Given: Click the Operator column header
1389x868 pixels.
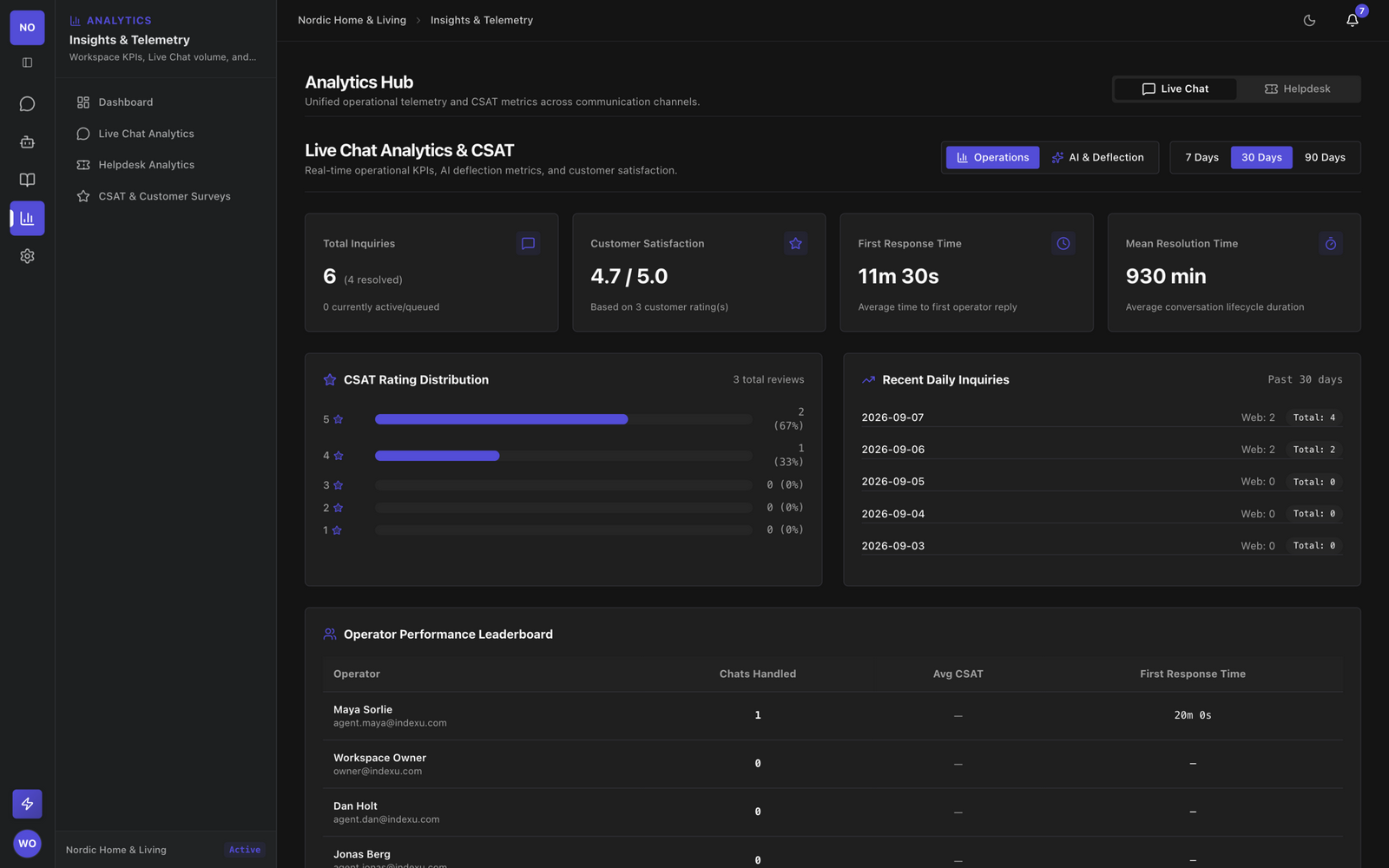Looking at the screenshot, I should click(x=357, y=674).
